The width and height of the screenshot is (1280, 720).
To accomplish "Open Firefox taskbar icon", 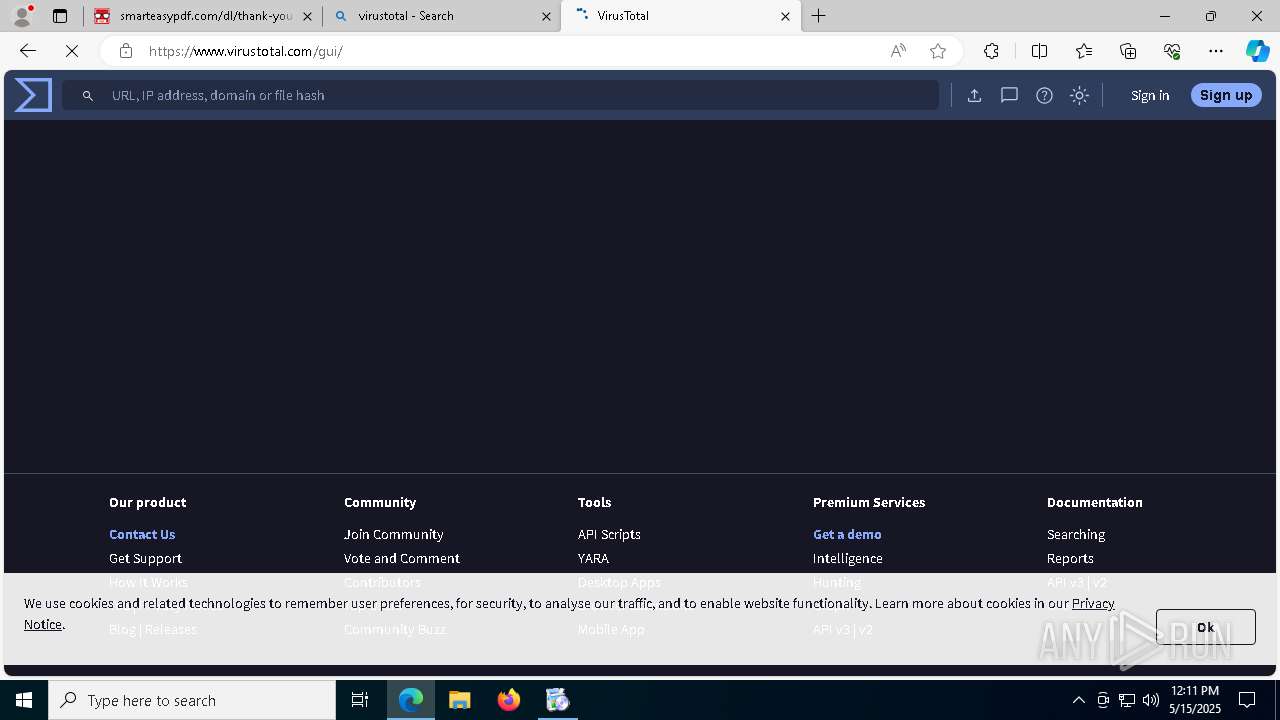I will click(x=509, y=700).
